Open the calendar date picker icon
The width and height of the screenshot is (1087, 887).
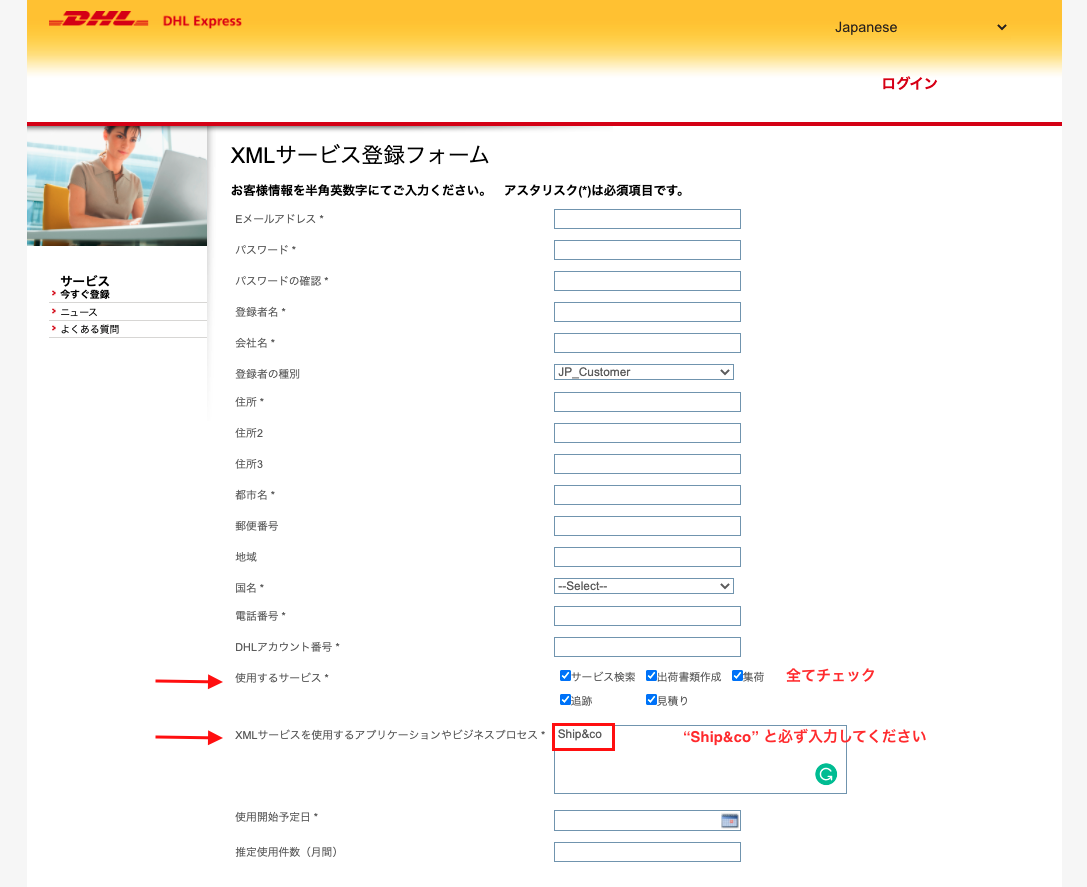tap(730, 821)
